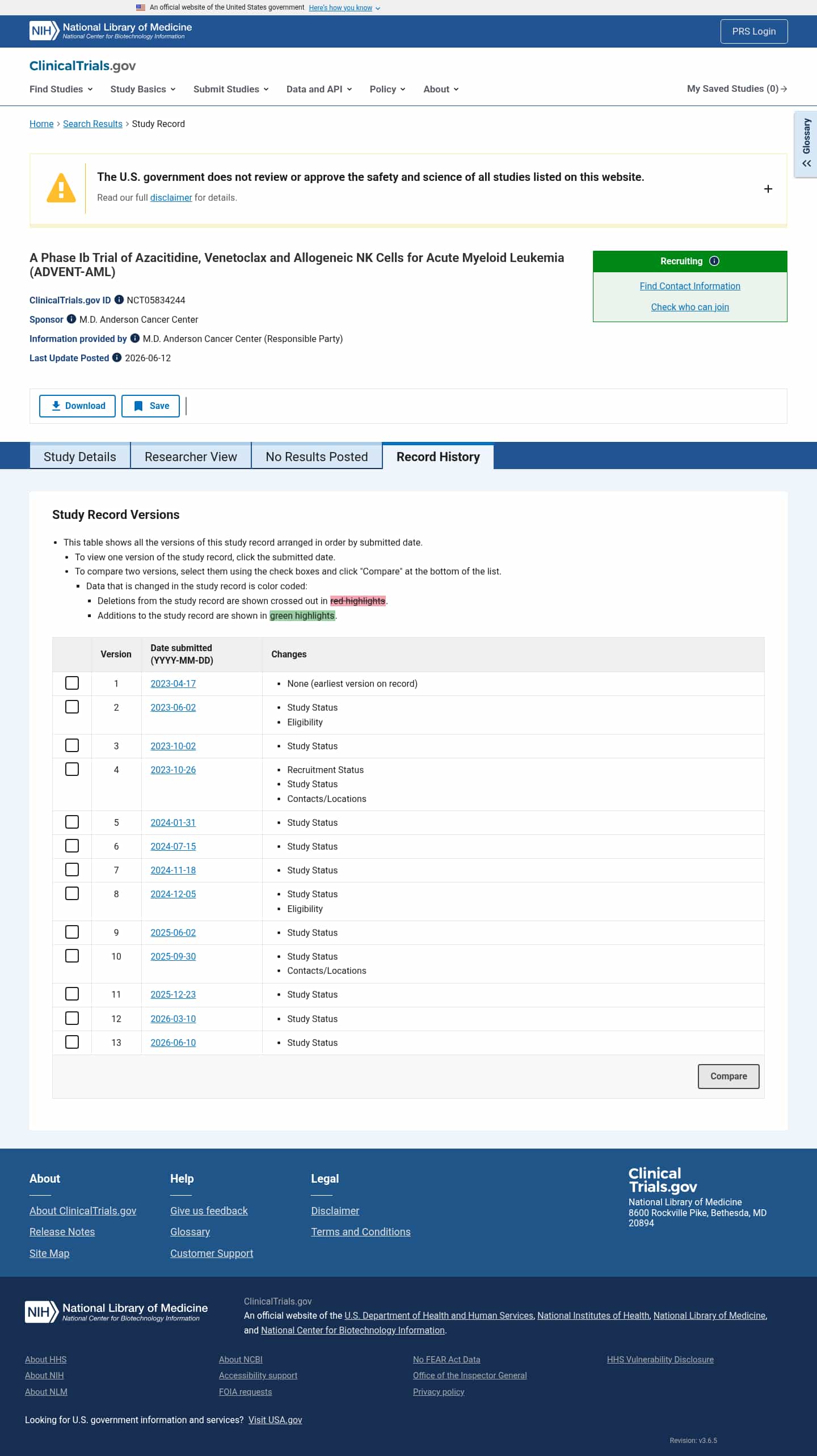Open the Glossary side panel arrows icon
Image resolution: width=817 pixels, height=1456 pixels.
pyautogui.click(x=806, y=163)
